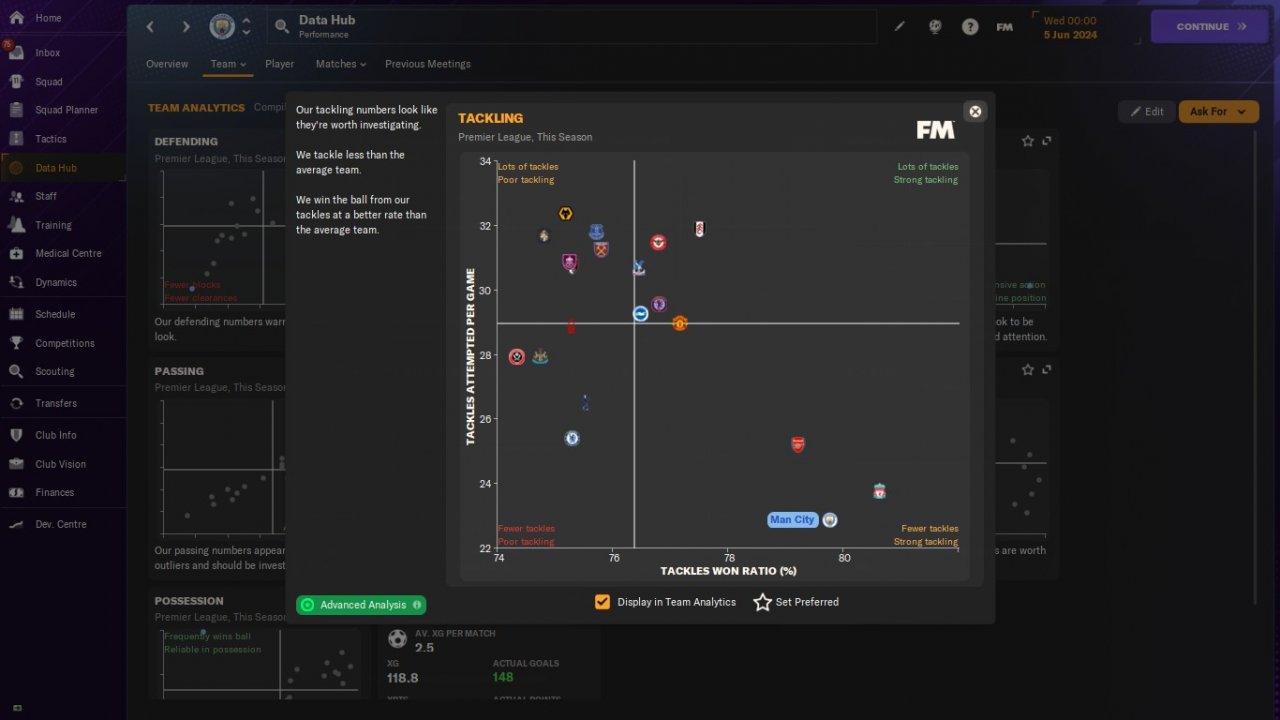Click the Man City label on the chart
The image size is (1280, 720).
792,520
